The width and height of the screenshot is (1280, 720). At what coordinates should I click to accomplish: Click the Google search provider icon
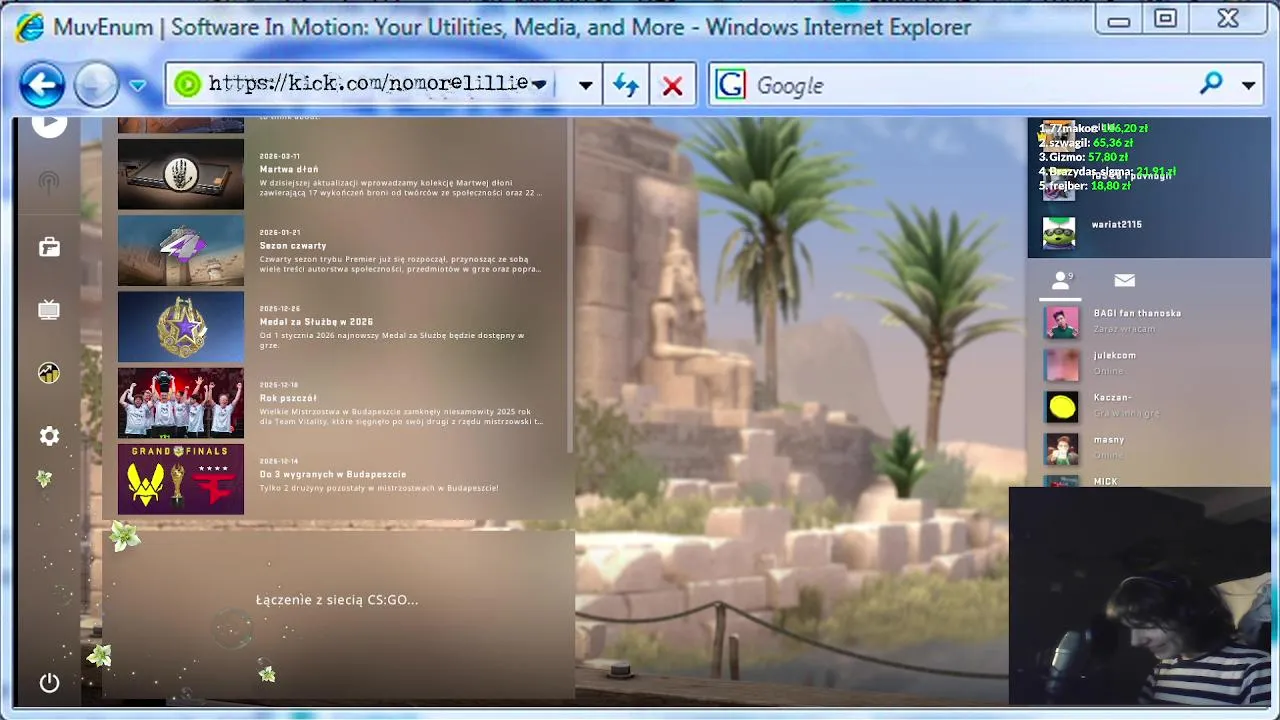(x=731, y=85)
